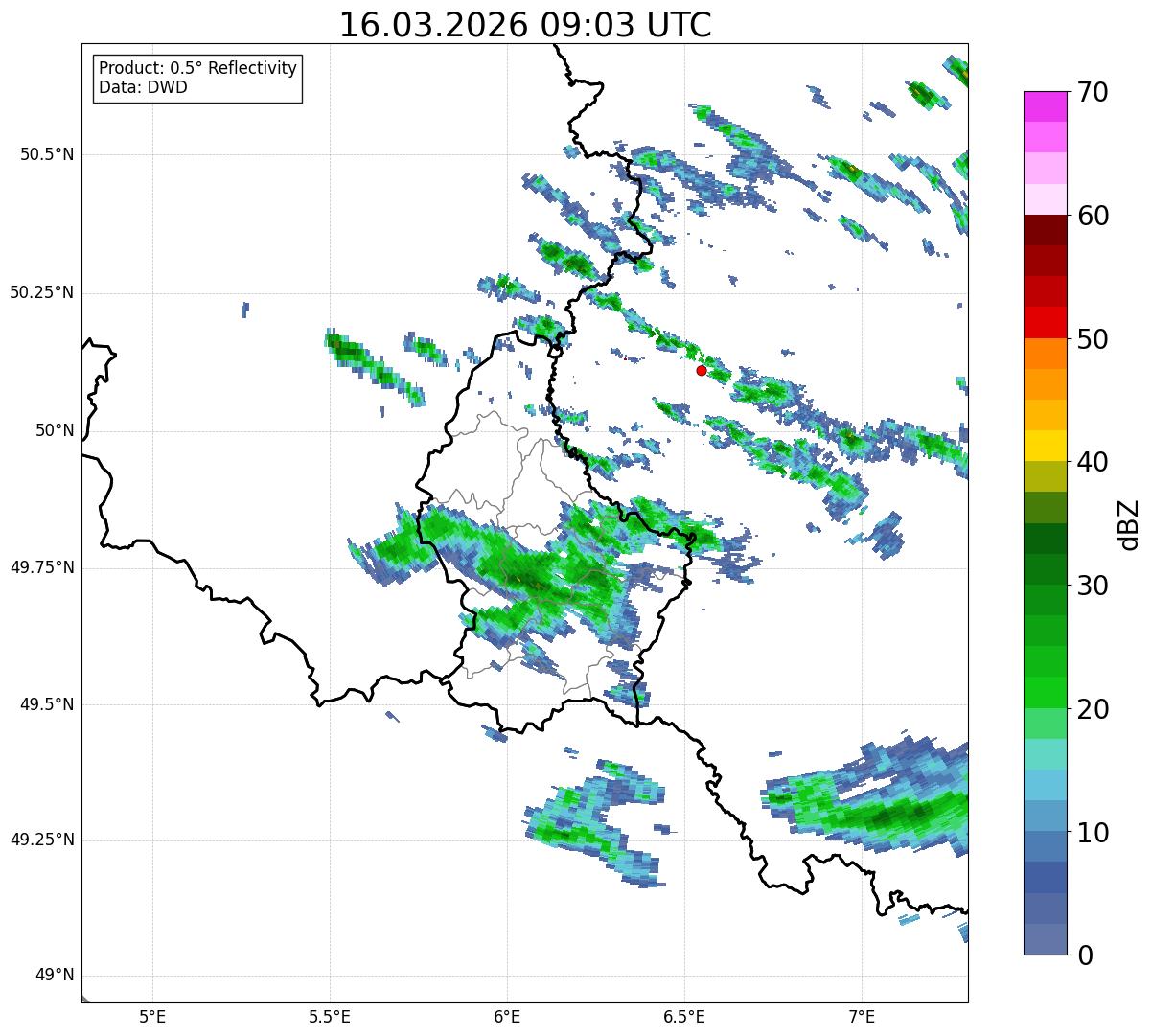Pick the bright red 50 dBZ swatch
Viewport: 1152px width, 1036px height.
[1045, 323]
